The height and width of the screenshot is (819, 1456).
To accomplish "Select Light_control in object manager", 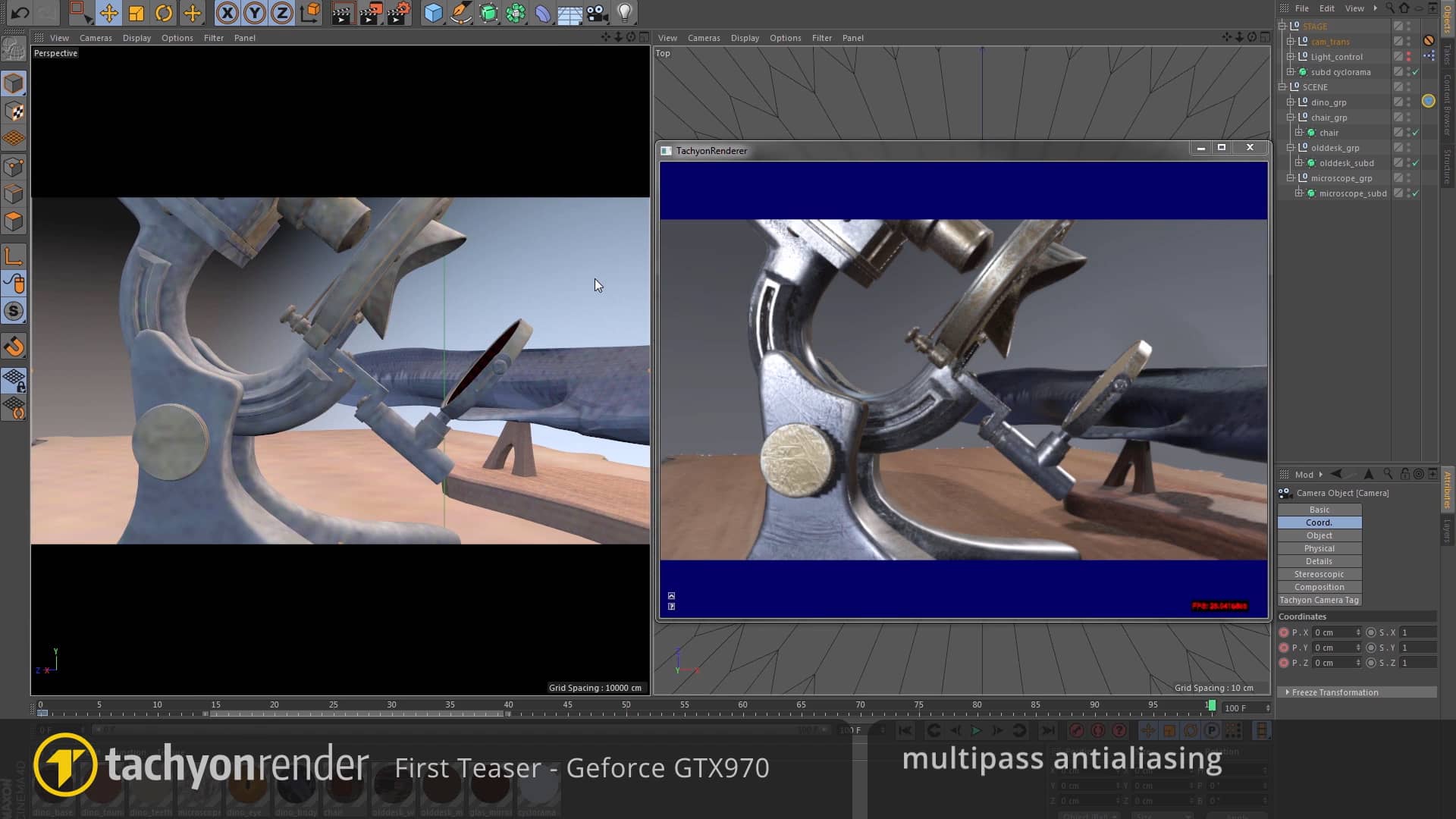I will 1336,57.
